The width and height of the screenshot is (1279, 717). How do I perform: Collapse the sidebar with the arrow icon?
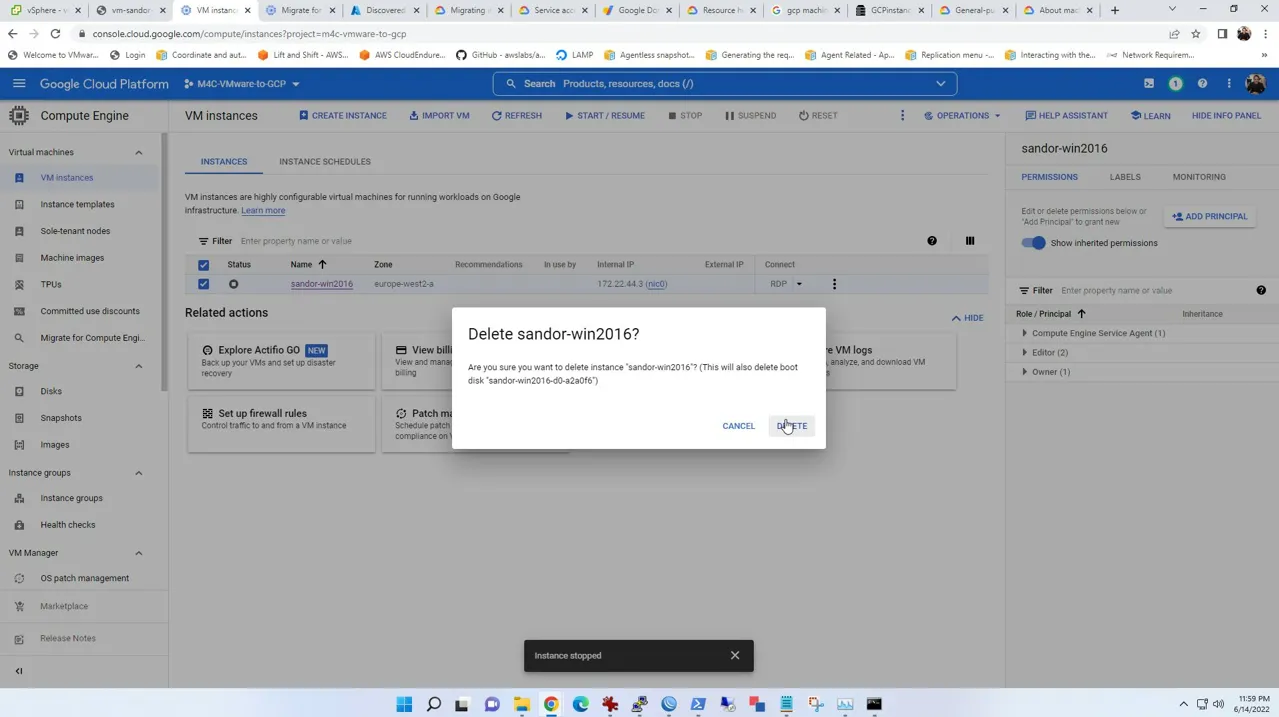tap(19, 671)
